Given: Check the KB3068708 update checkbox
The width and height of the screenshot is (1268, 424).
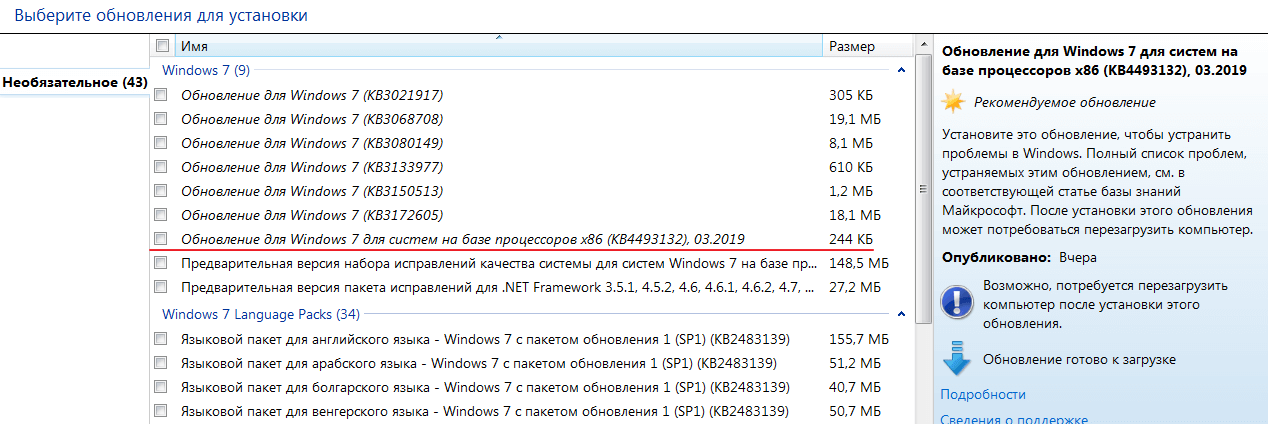Looking at the screenshot, I should tap(161, 119).
